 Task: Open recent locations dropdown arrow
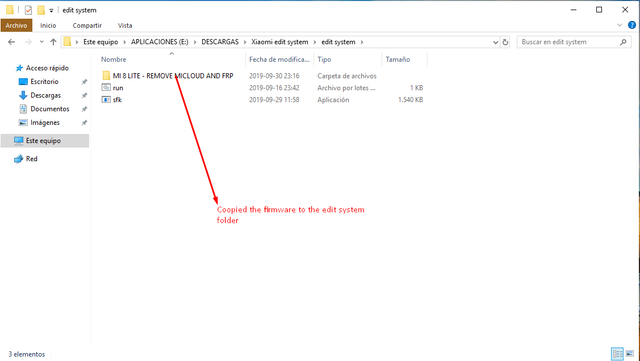click(x=41, y=42)
